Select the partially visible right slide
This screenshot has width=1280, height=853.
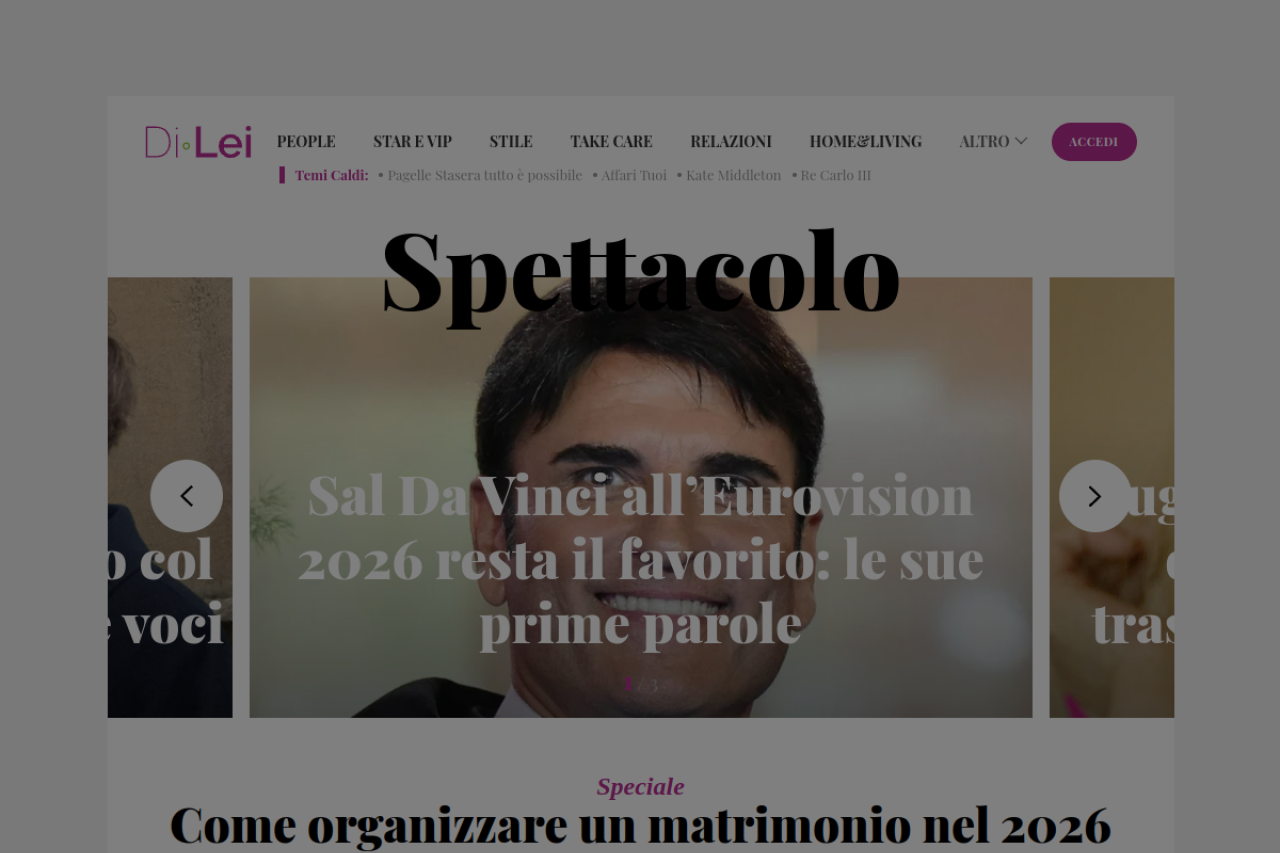(1112, 497)
